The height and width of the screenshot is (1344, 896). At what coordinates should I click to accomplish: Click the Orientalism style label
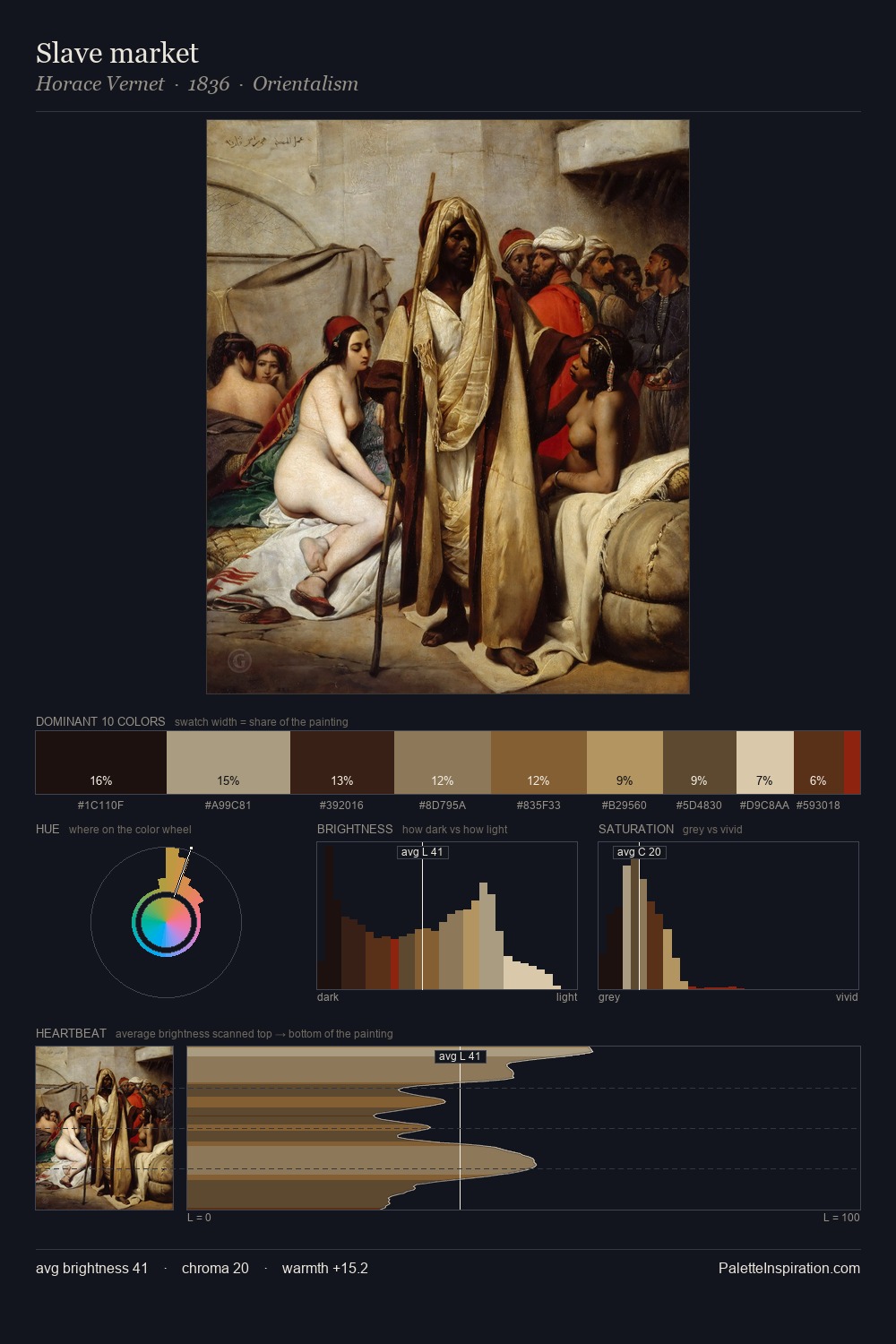click(x=306, y=83)
